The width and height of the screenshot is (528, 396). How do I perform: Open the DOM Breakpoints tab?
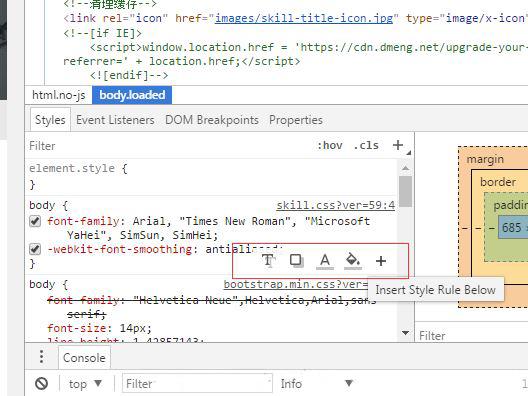(x=212, y=120)
